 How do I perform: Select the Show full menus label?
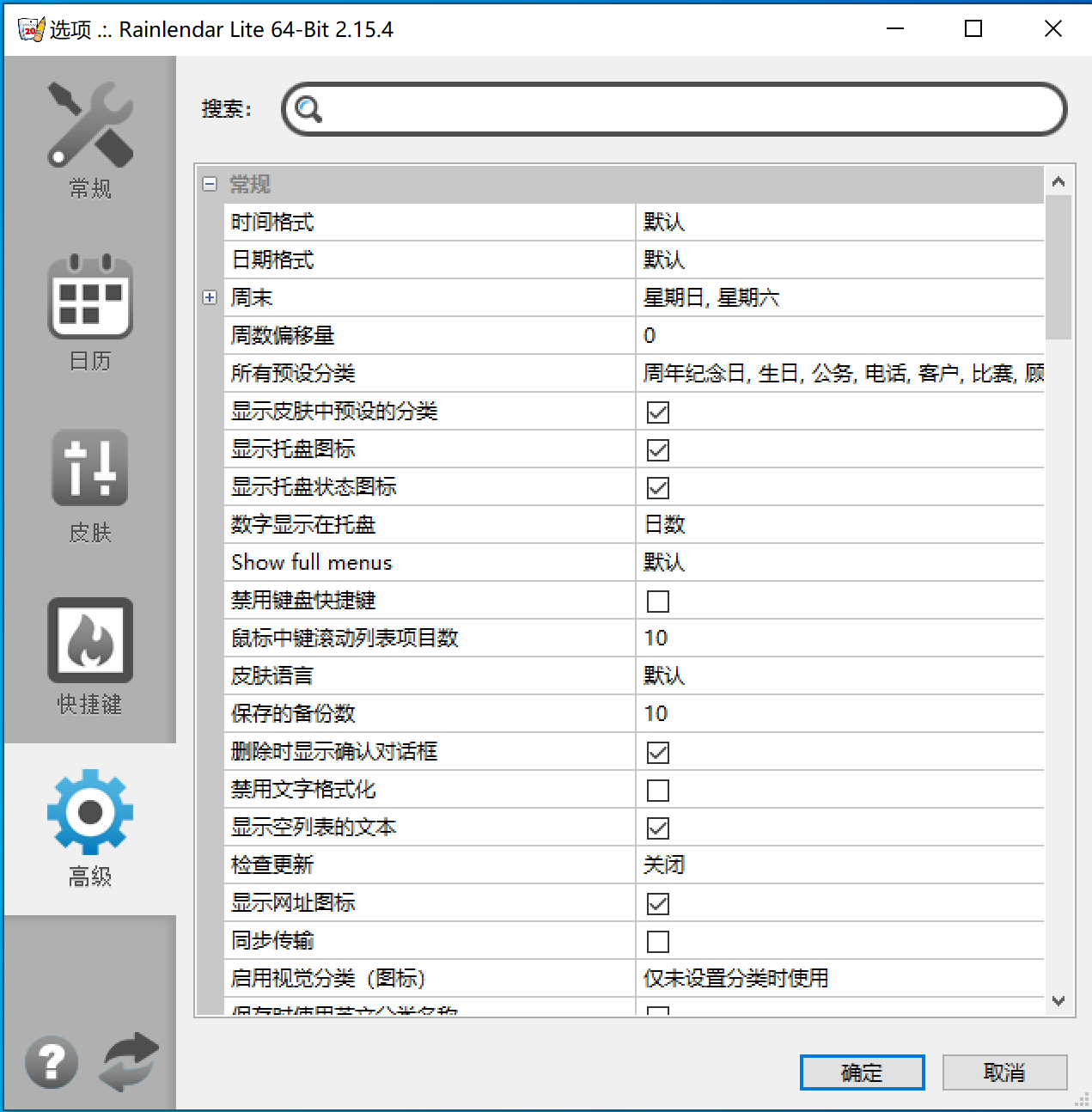click(311, 562)
